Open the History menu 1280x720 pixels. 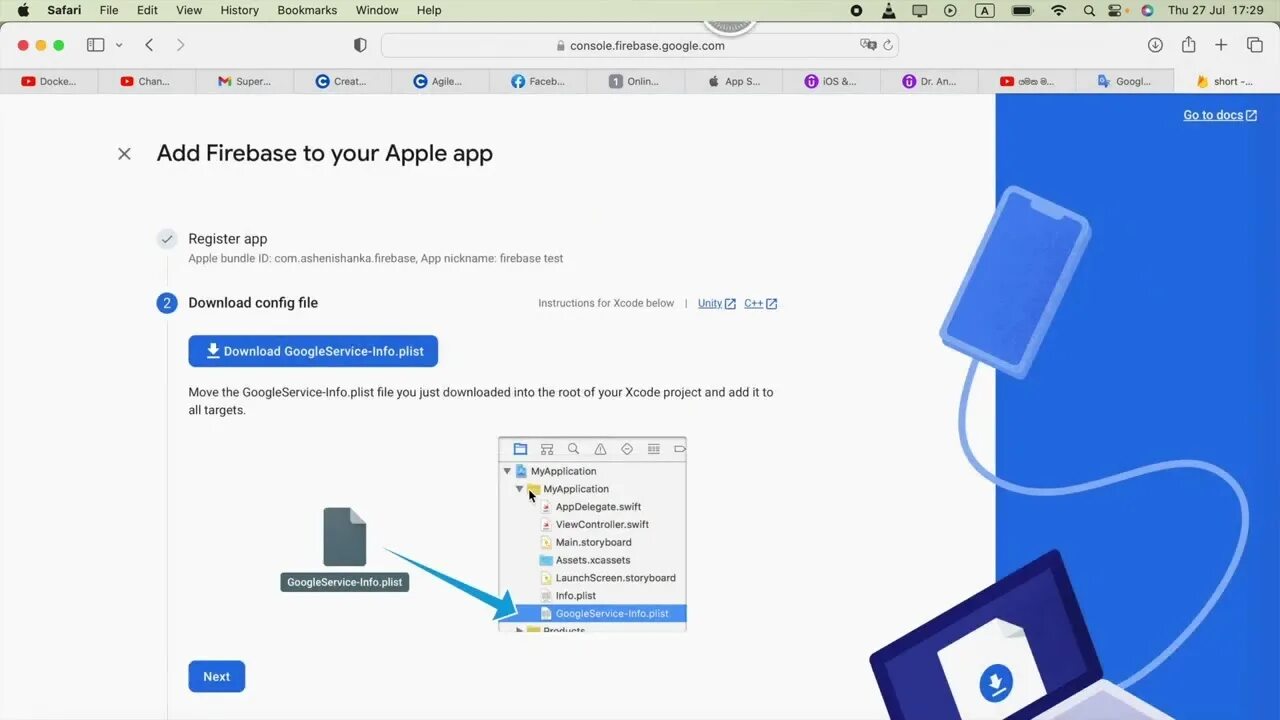click(x=239, y=10)
